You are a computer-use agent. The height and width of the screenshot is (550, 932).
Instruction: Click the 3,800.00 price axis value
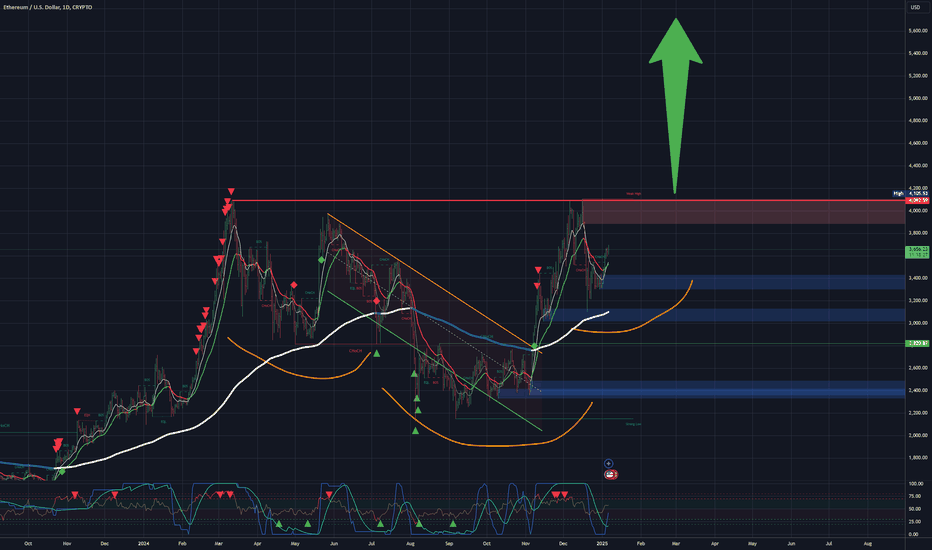[x=918, y=233]
